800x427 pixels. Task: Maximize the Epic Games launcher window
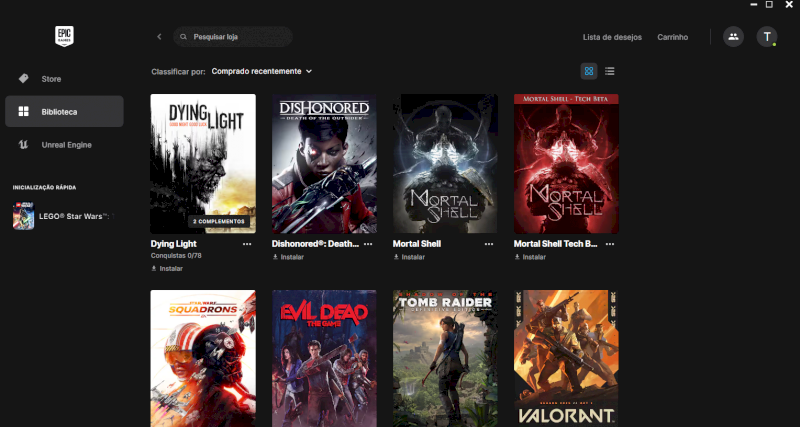point(769,4)
